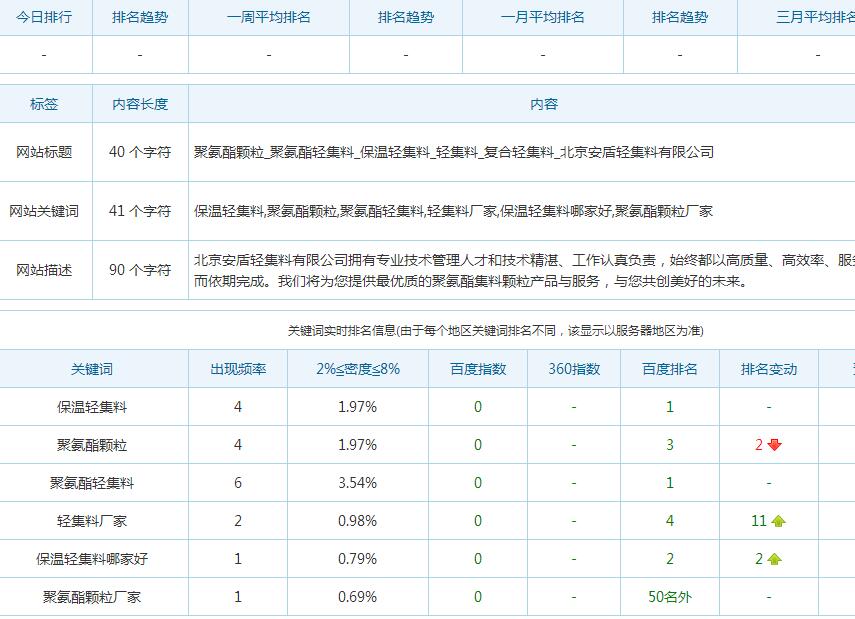Click the 百度指数 column header

(478, 369)
